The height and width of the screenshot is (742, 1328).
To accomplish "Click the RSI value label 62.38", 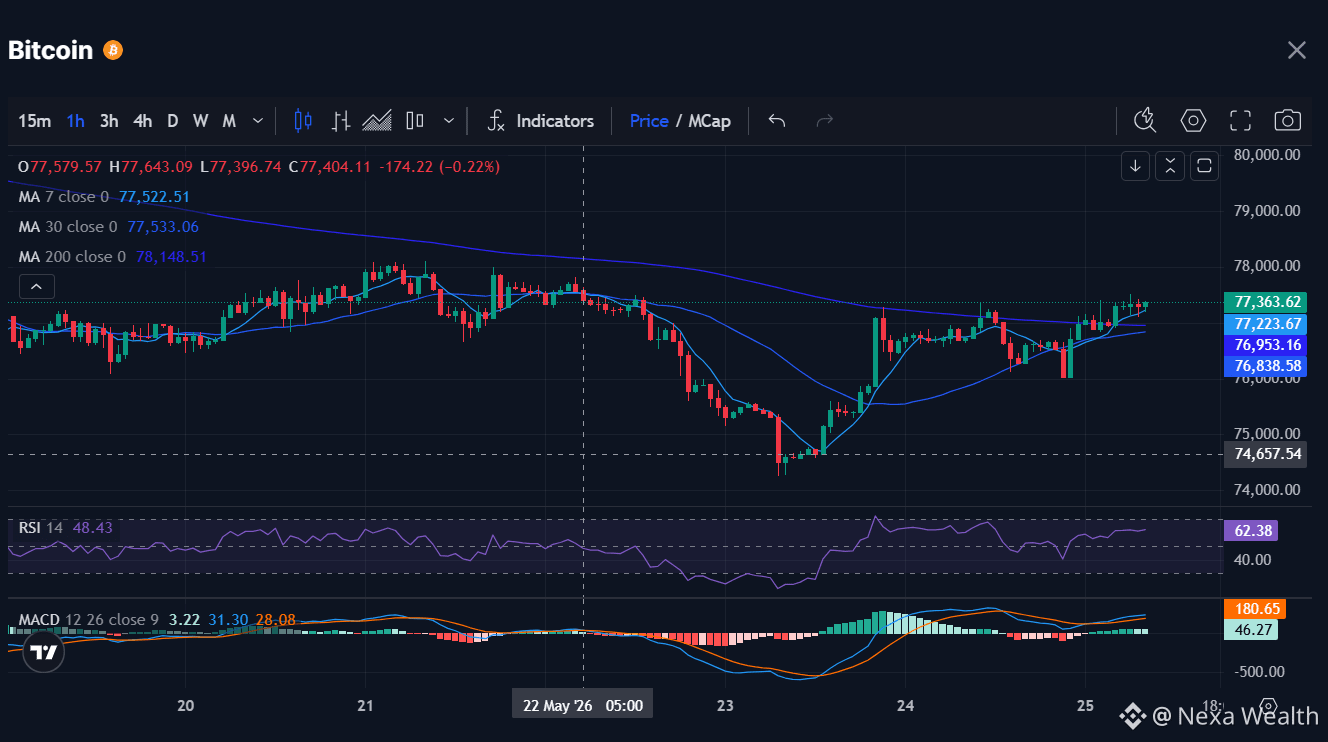I will tap(1251, 531).
